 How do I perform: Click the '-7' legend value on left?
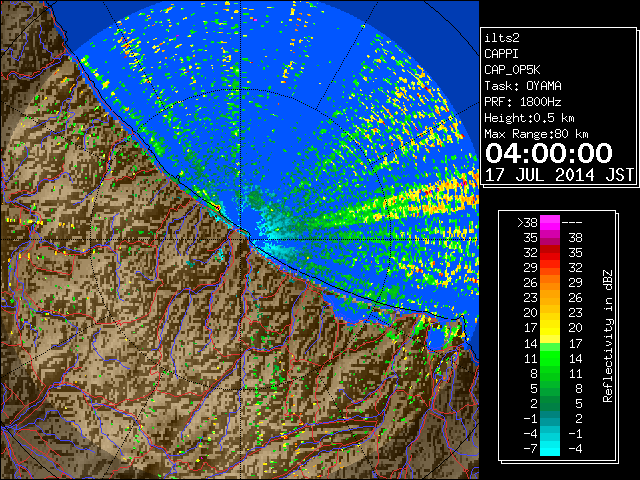[x=531, y=448]
